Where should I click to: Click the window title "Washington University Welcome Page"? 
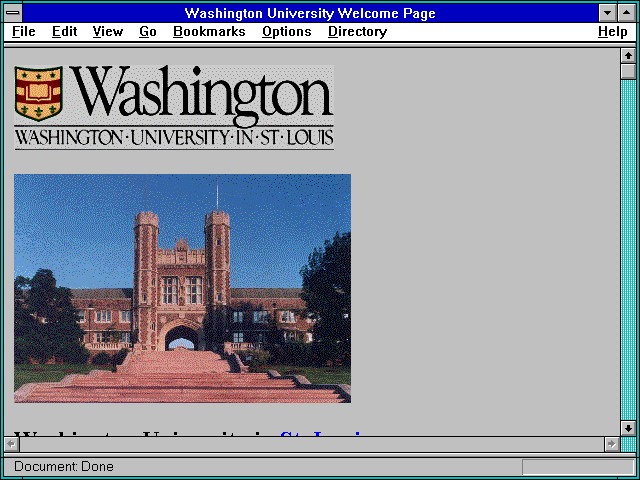(x=310, y=13)
